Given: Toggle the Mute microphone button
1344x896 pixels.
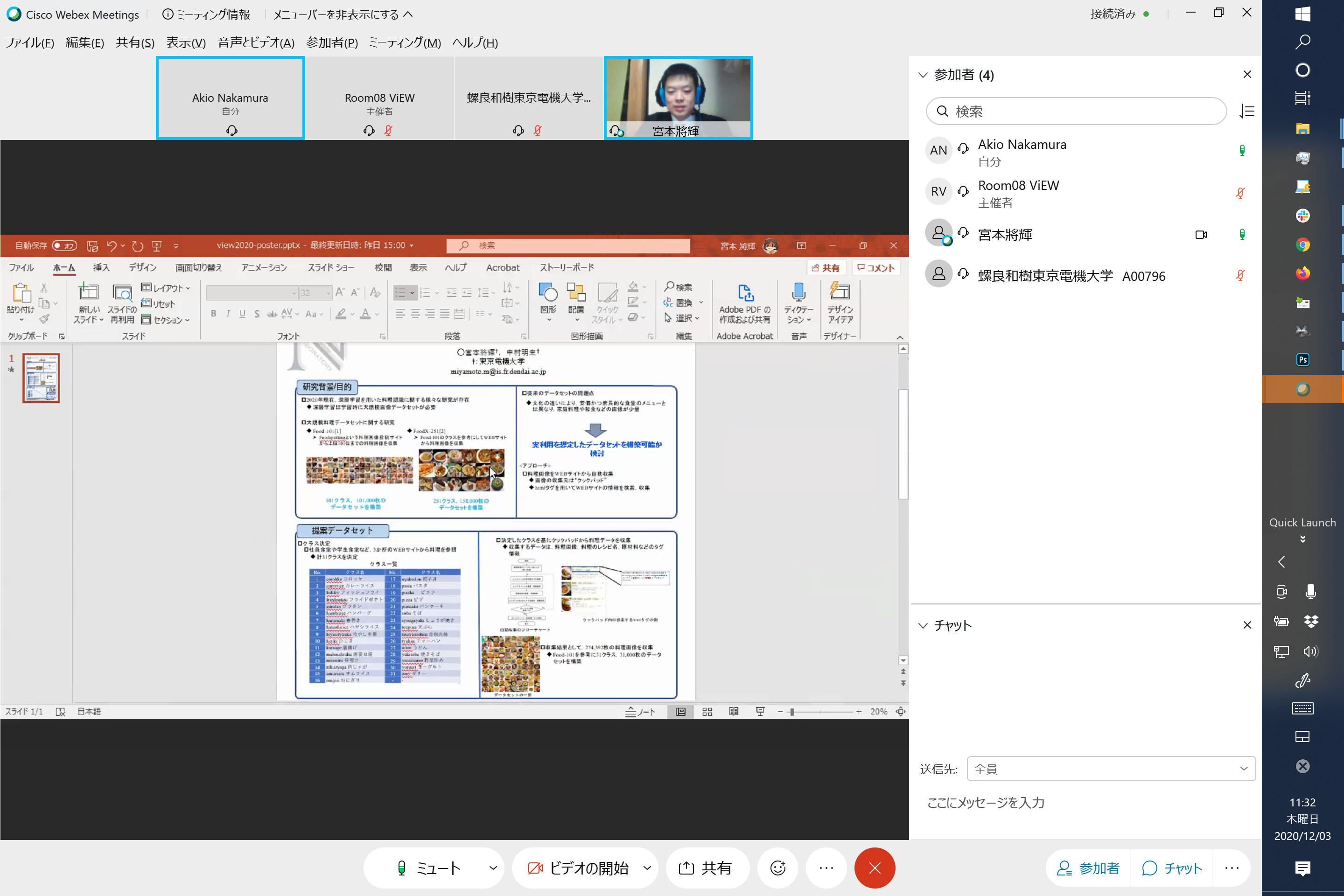Looking at the screenshot, I should coord(428,868).
